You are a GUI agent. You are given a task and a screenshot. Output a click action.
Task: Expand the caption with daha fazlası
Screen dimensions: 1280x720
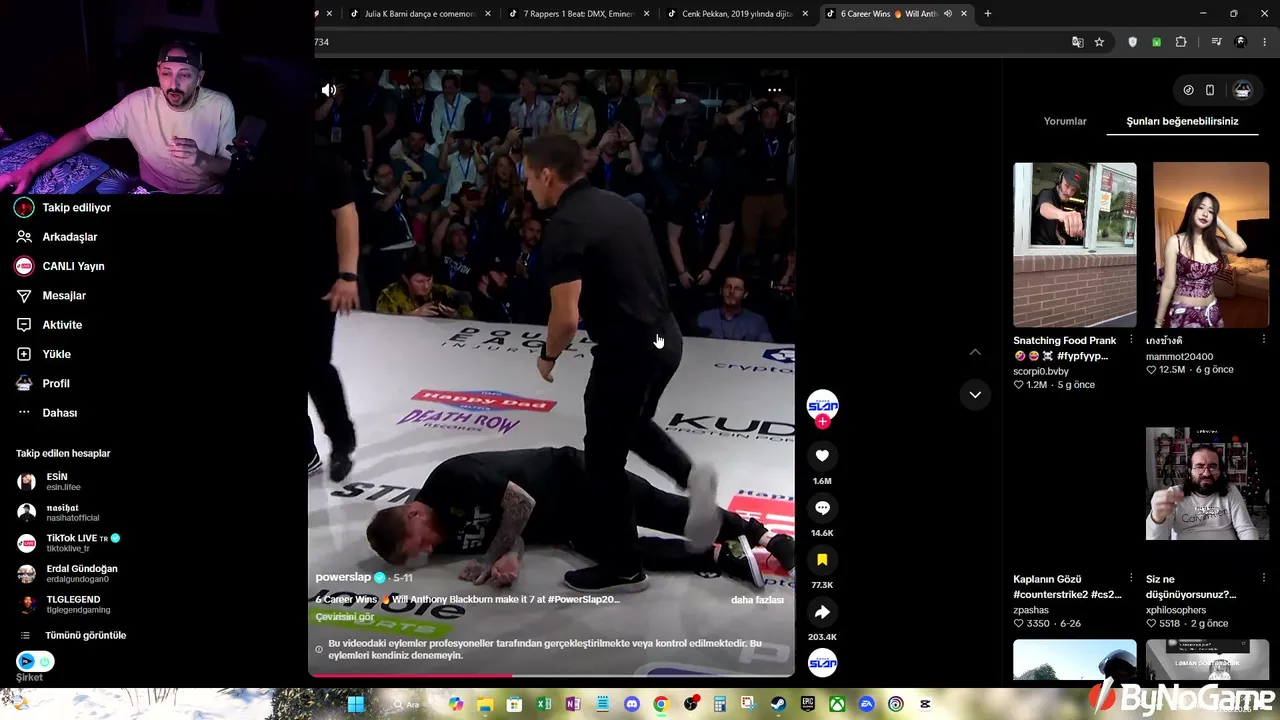(x=757, y=600)
